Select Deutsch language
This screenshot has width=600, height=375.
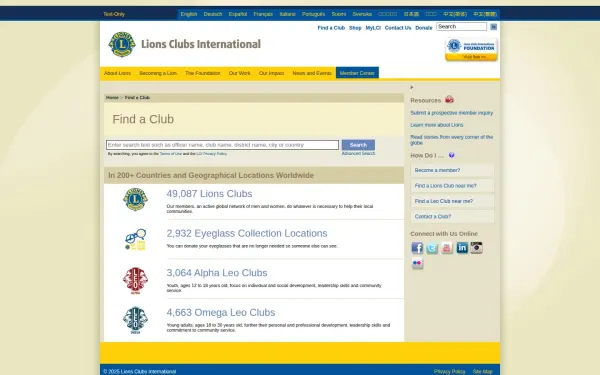(x=213, y=14)
